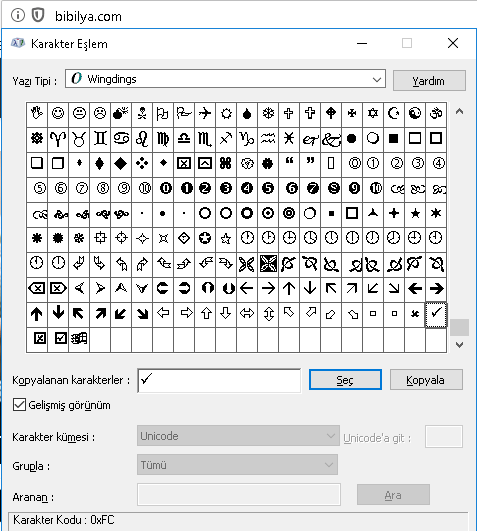The image size is (477, 531).
Task: Click the character grid scroll down arrow
Action: [459, 345]
